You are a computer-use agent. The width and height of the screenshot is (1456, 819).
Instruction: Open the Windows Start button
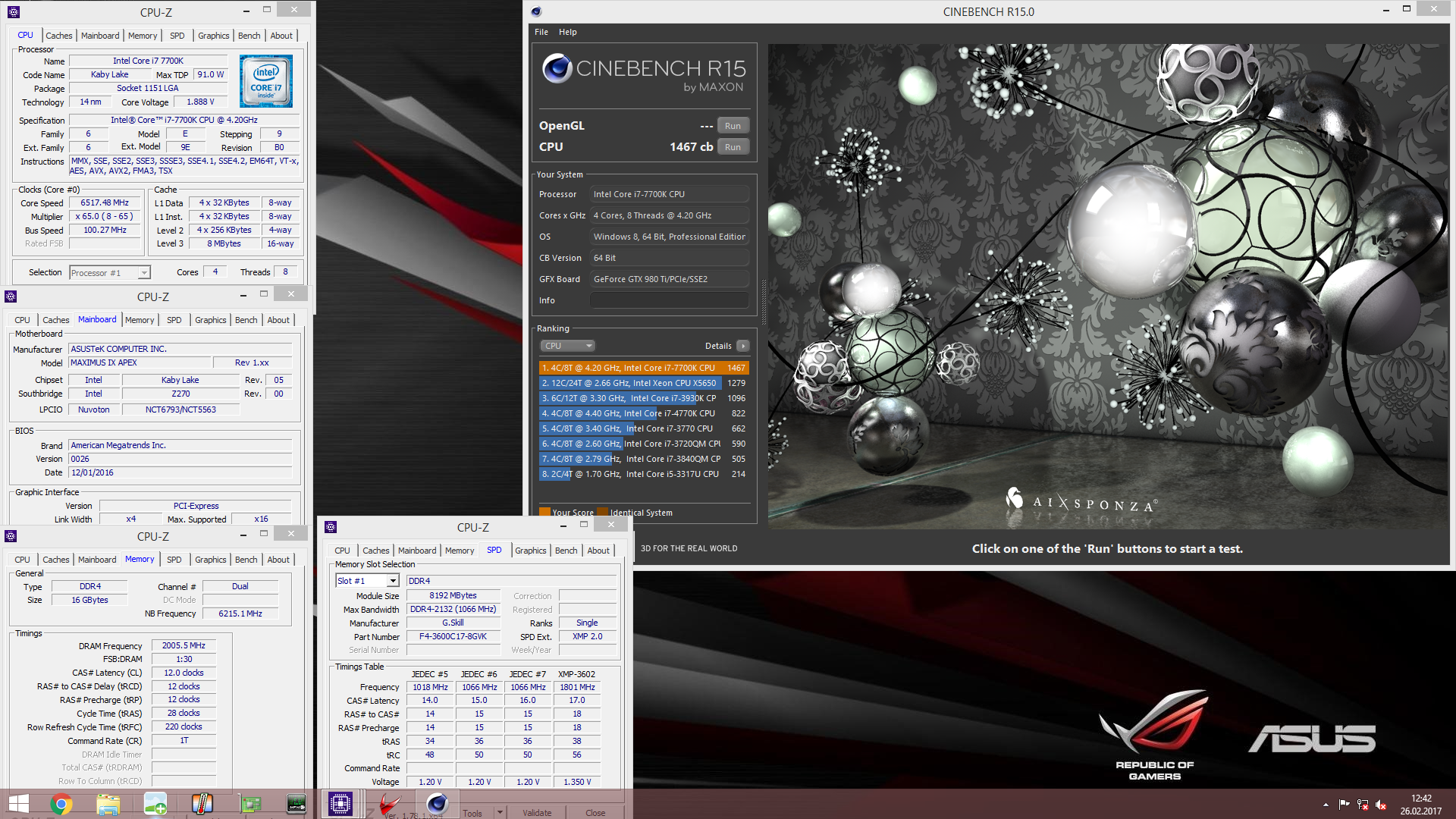tap(18, 805)
